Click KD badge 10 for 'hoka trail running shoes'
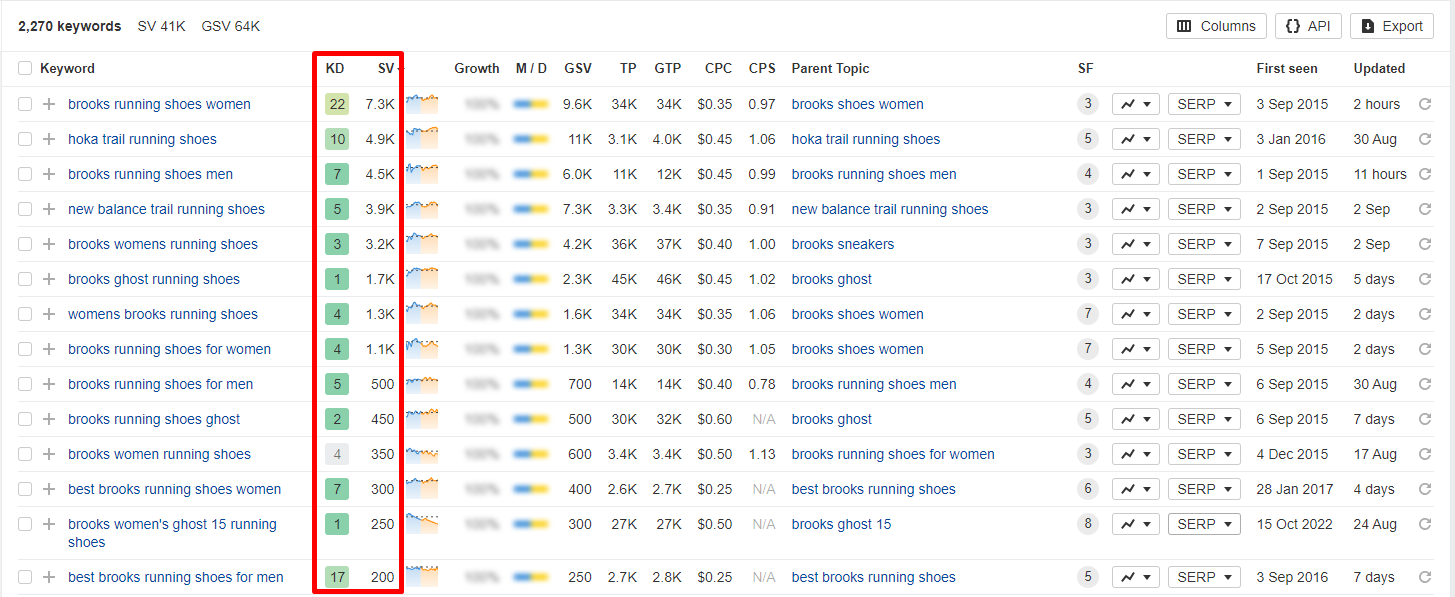 pyautogui.click(x=337, y=139)
